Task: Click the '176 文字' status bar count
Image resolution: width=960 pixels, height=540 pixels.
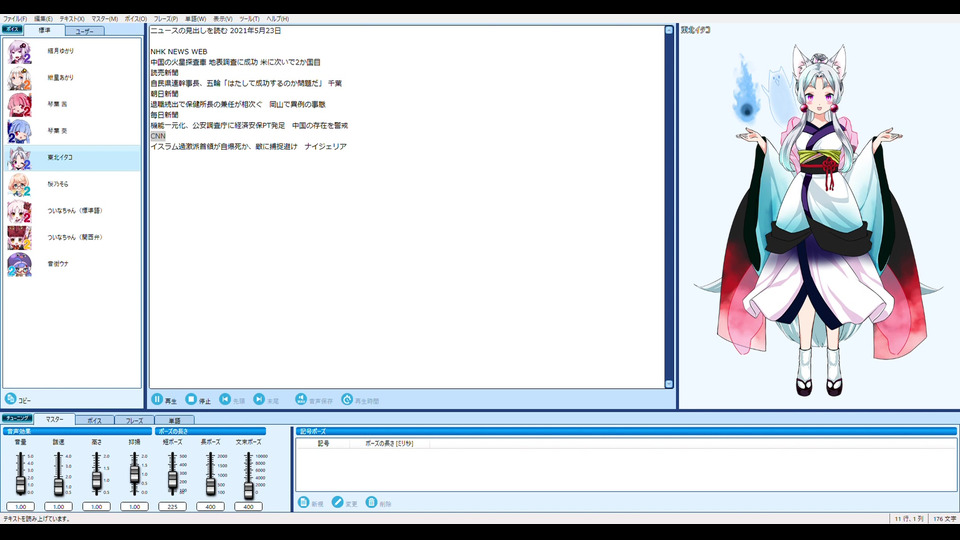Action: point(944,519)
